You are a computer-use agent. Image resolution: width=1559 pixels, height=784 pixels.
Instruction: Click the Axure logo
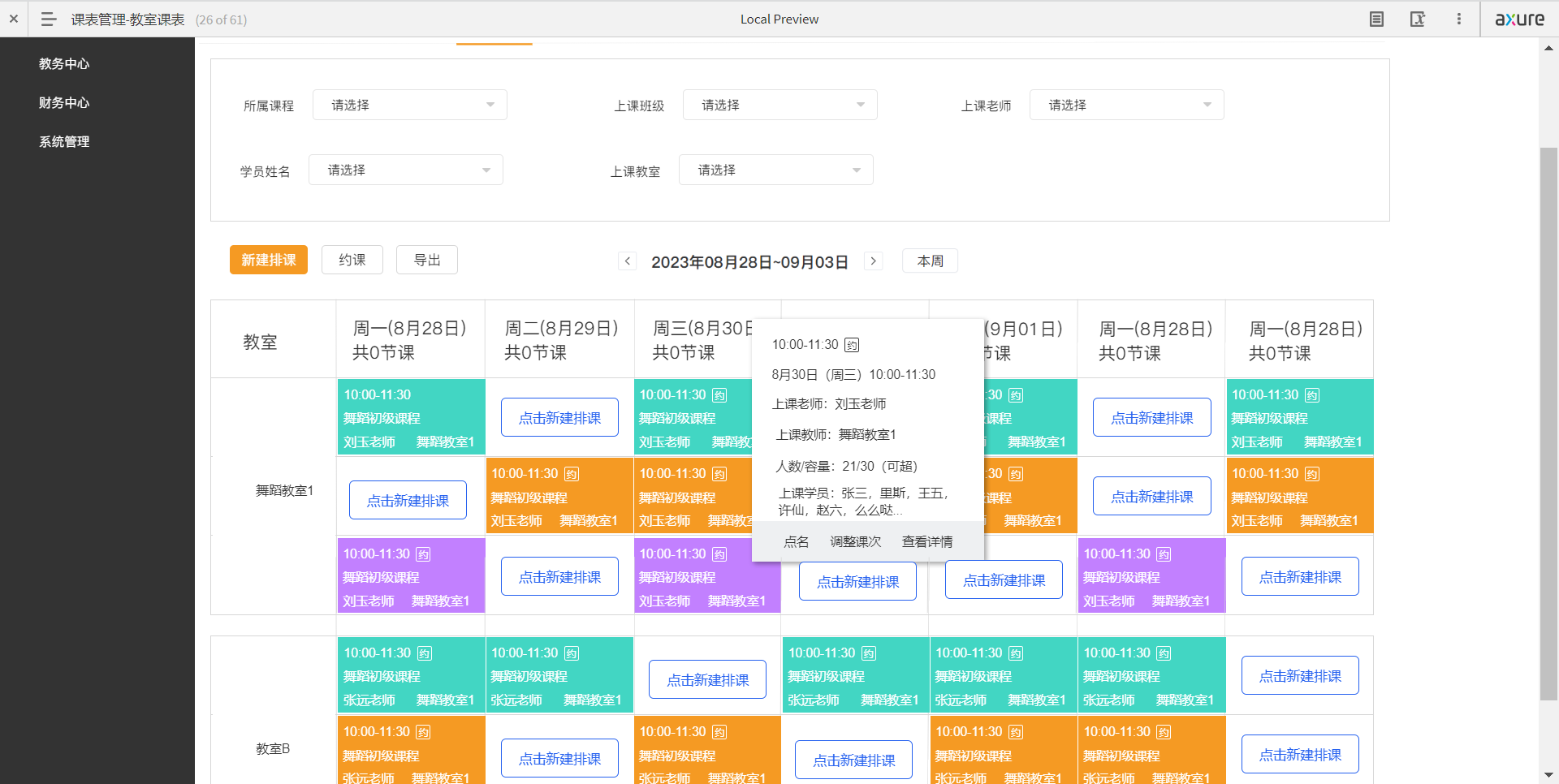[x=1520, y=19]
